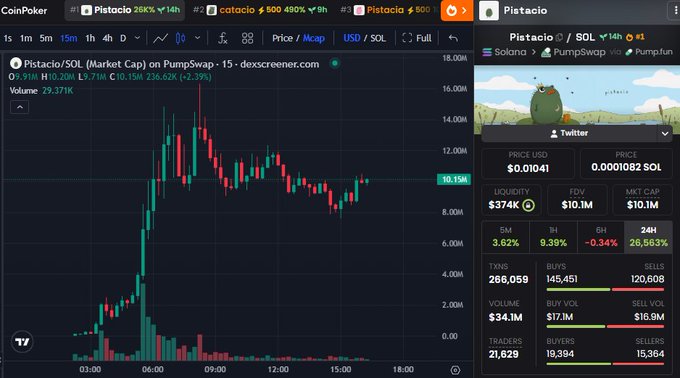Click the PumpSwap DEX link
Image resolution: width=680 pixels, height=378 pixels.
(573, 52)
